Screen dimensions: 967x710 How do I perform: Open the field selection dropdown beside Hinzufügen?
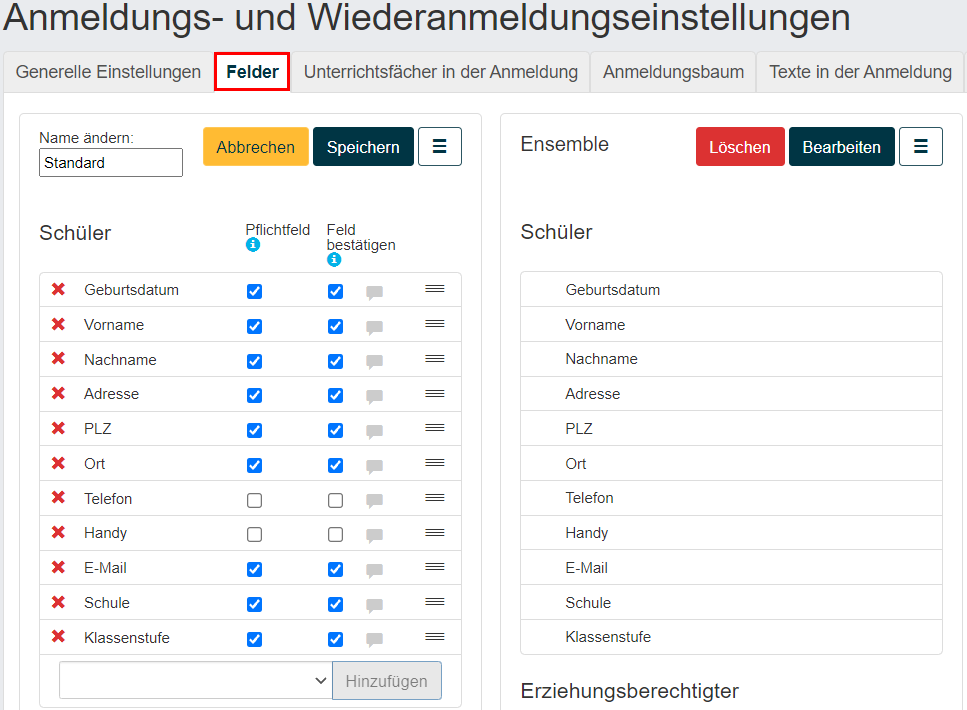point(195,680)
